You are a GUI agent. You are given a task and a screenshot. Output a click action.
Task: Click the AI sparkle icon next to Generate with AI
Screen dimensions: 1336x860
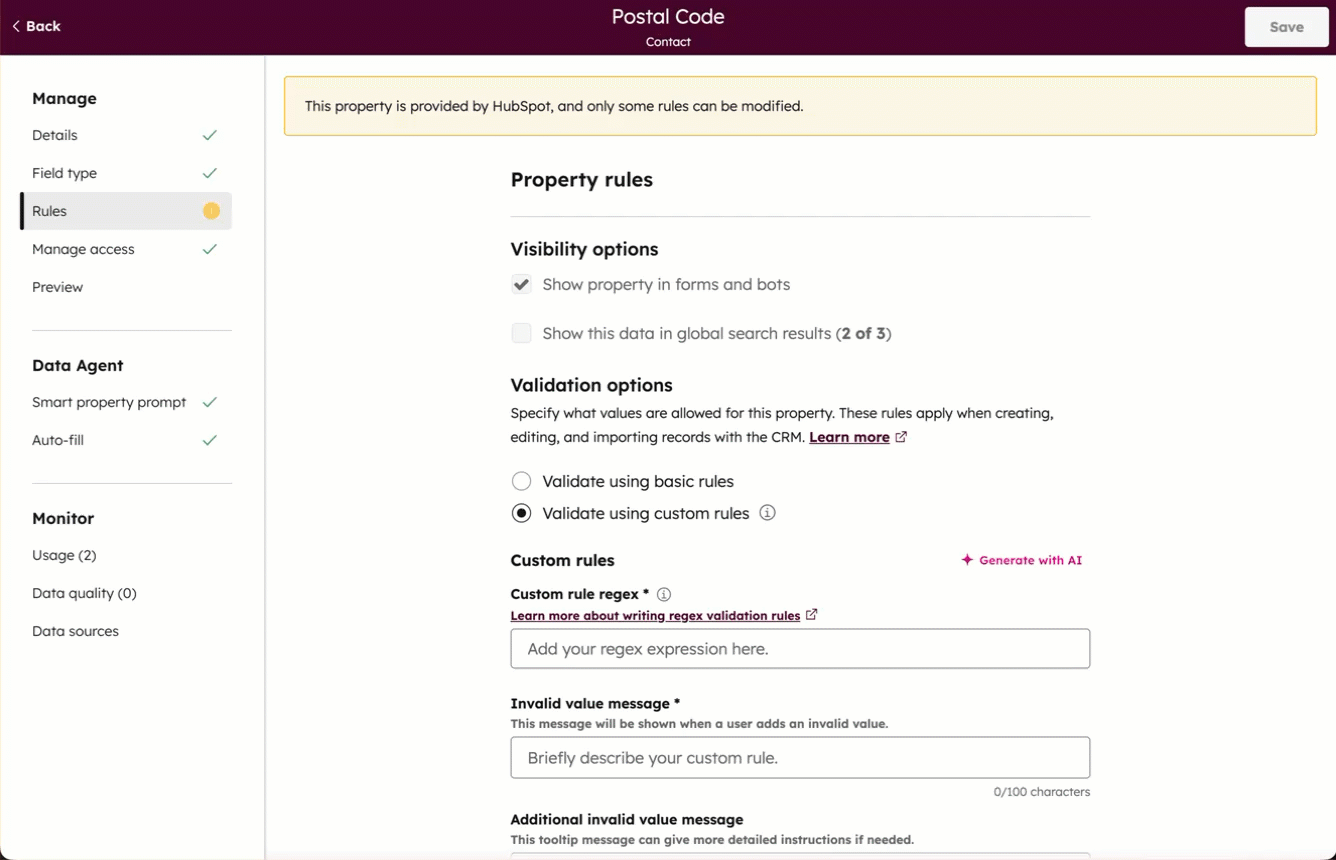pyautogui.click(x=967, y=560)
